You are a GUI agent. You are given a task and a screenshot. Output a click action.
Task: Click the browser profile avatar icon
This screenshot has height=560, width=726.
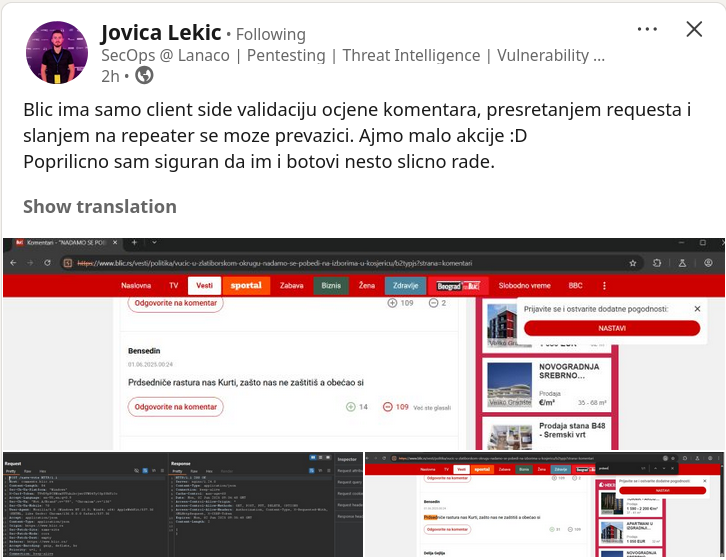click(708, 263)
